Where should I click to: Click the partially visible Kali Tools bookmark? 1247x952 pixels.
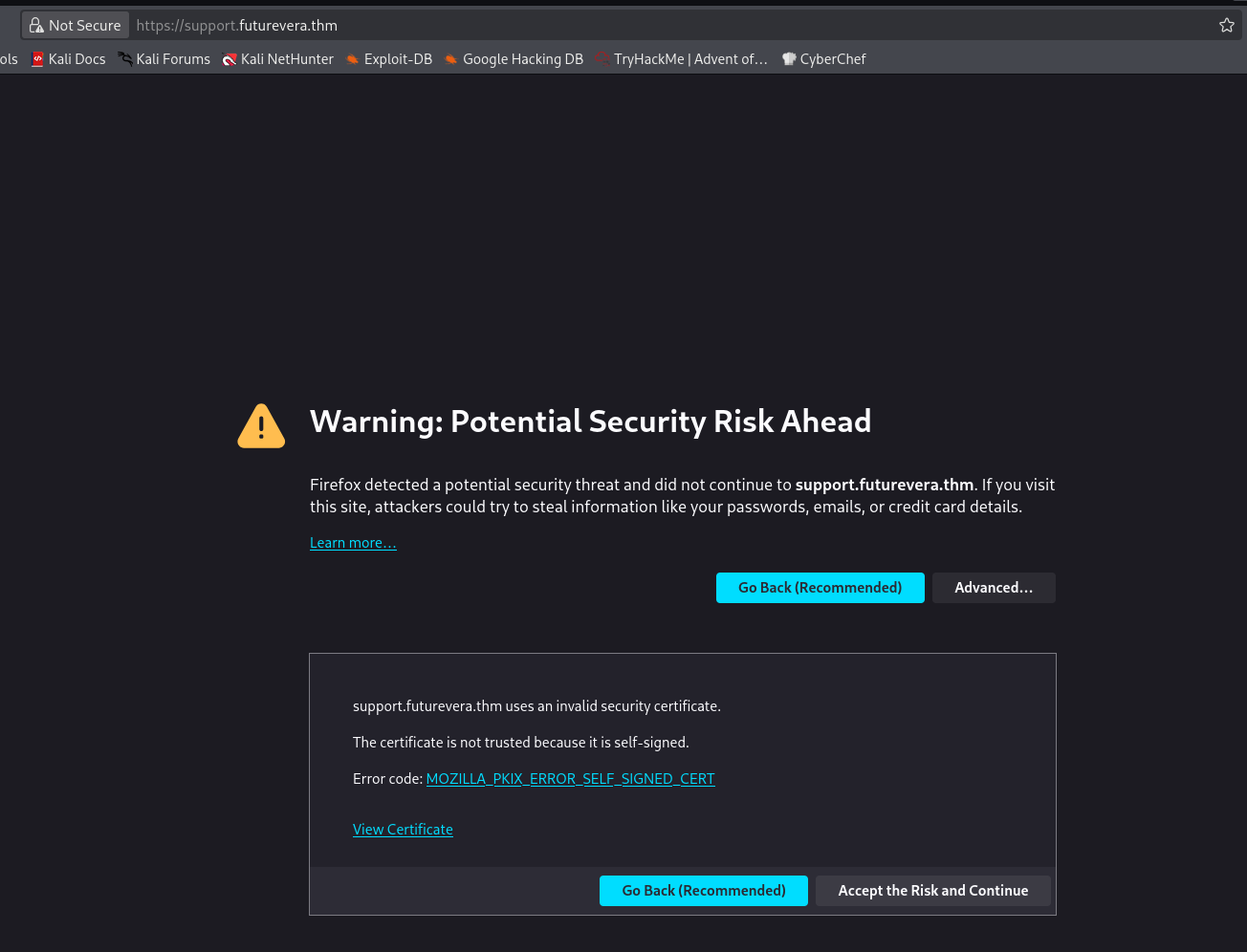pos(9,59)
